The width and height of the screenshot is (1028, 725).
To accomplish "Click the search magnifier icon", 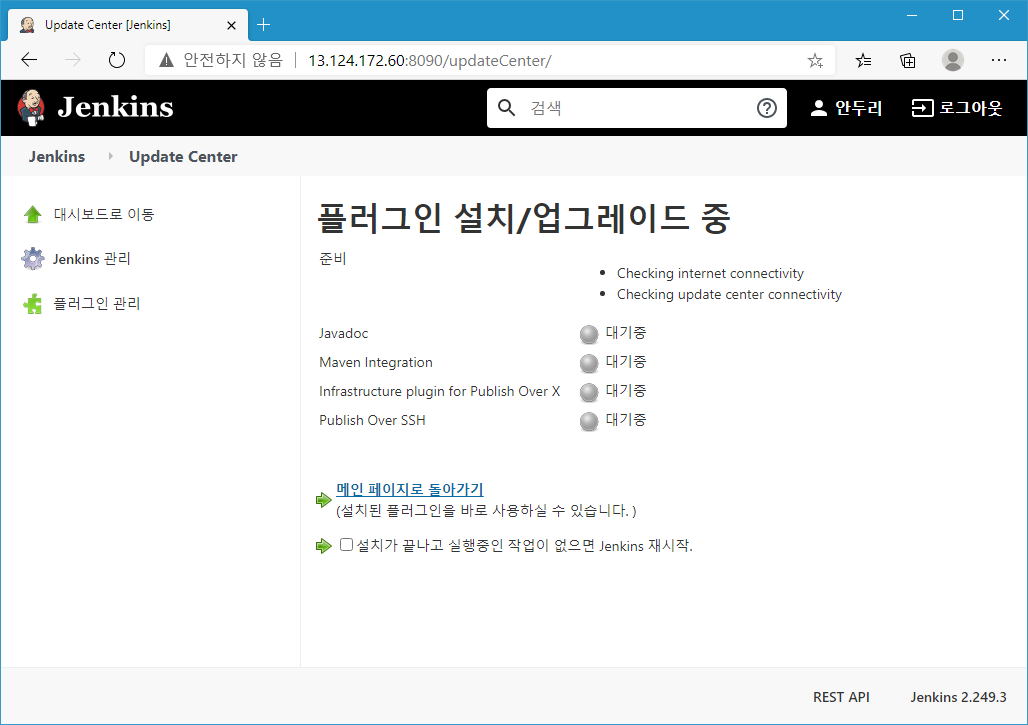I will pyautogui.click(x=506, y=108).
